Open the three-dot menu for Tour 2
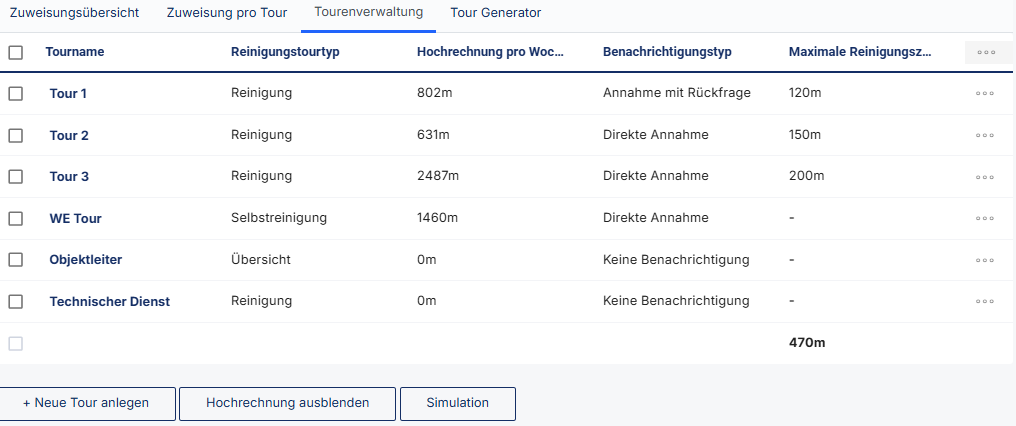 (985, 135)
